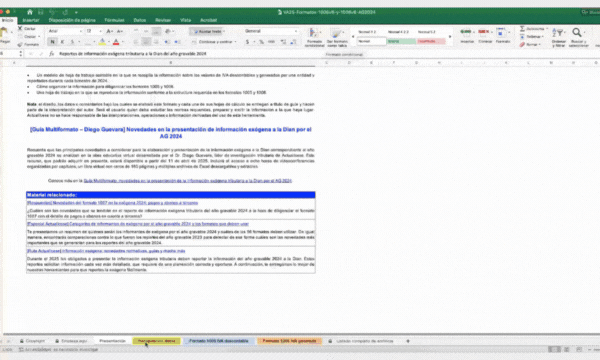Switch to Formato 1005 IVA descontable sheet

[218, 341]
